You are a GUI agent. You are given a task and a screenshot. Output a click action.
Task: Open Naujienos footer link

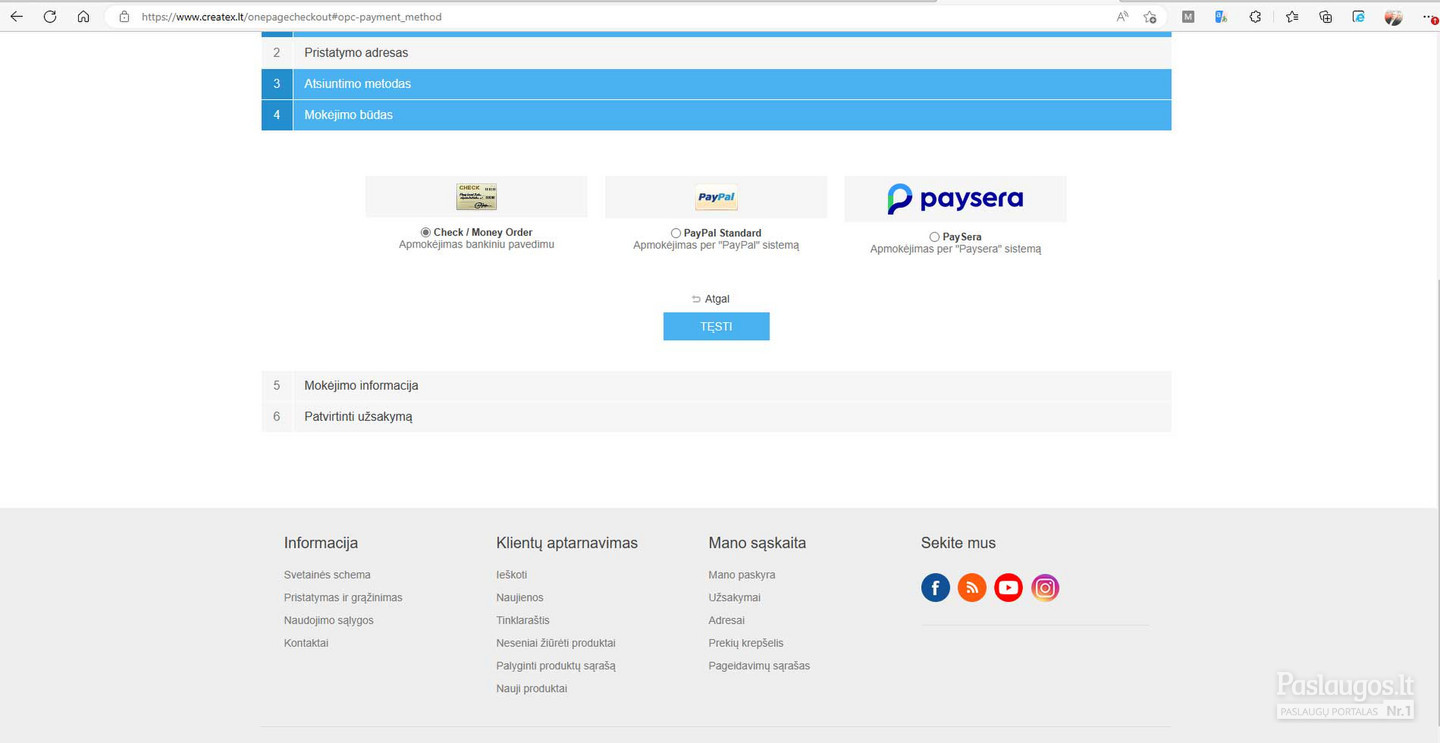pyautogui.click(x=520, y=598)
